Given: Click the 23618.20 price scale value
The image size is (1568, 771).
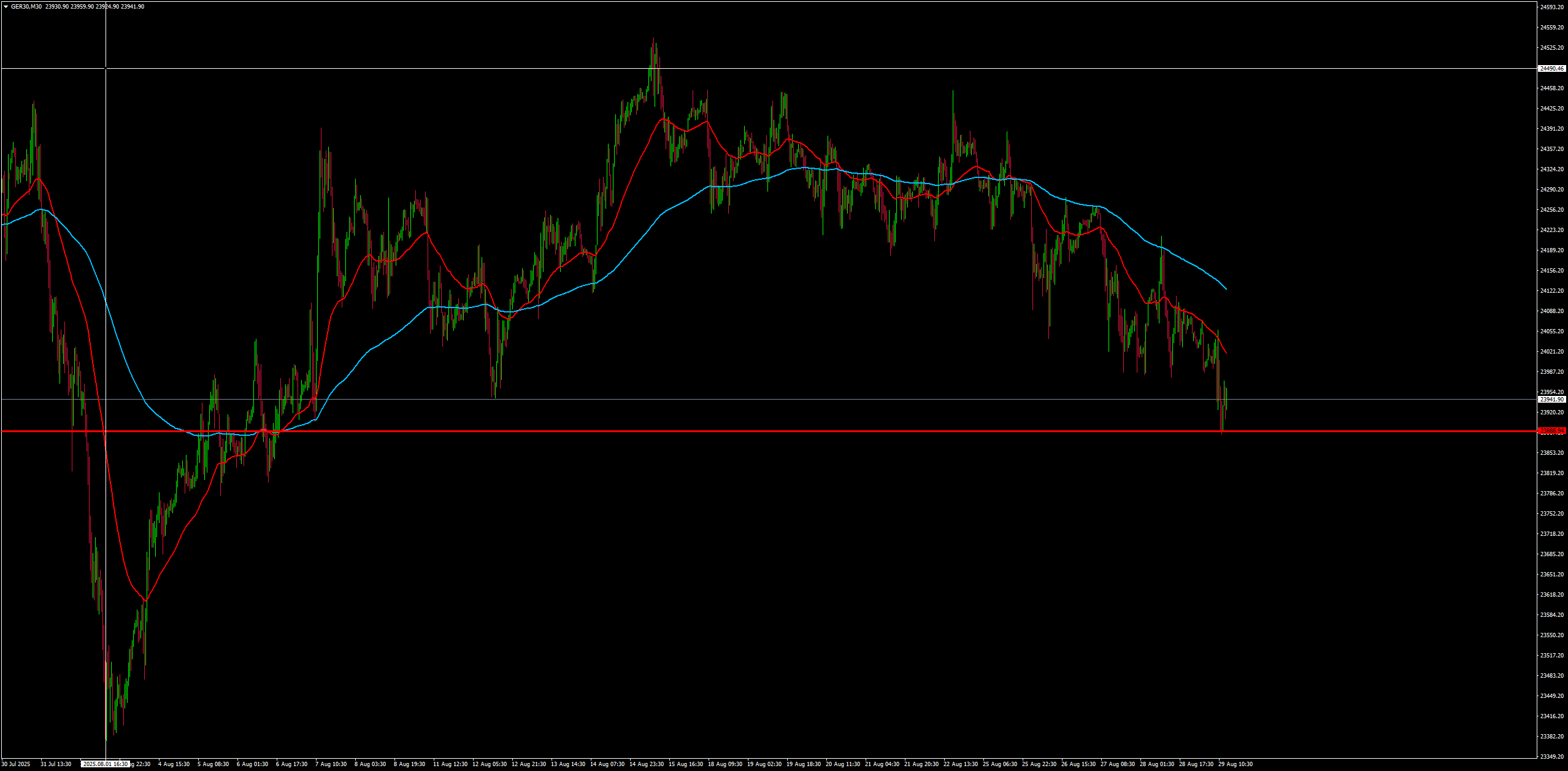Looking at the screenshot, I should pos(1552,595).
